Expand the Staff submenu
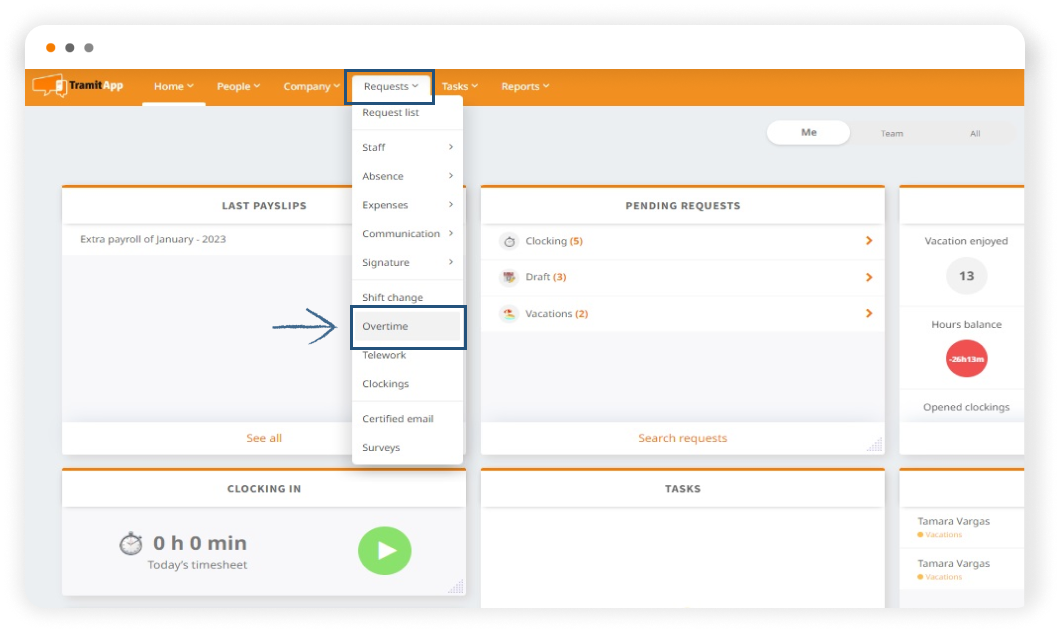Viewport: 1061px width, 633px height. (407, 148)
